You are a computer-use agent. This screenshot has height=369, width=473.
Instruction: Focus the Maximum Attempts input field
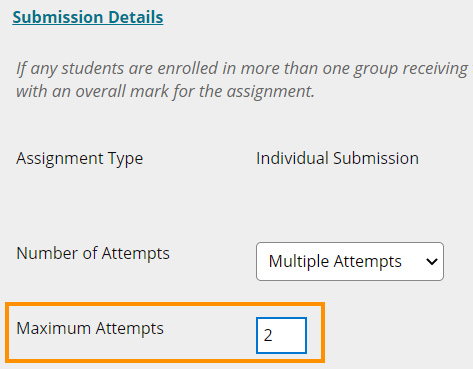[x=281, y=335]
